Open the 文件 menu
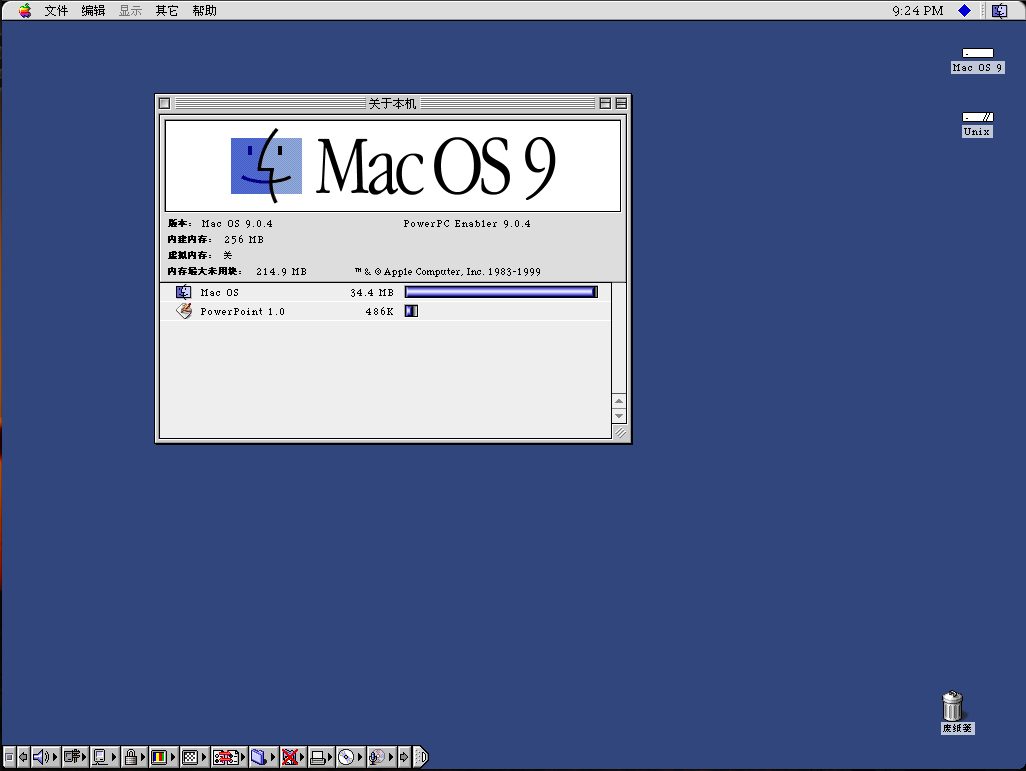1026x771 pixels. tap(56, 10)
